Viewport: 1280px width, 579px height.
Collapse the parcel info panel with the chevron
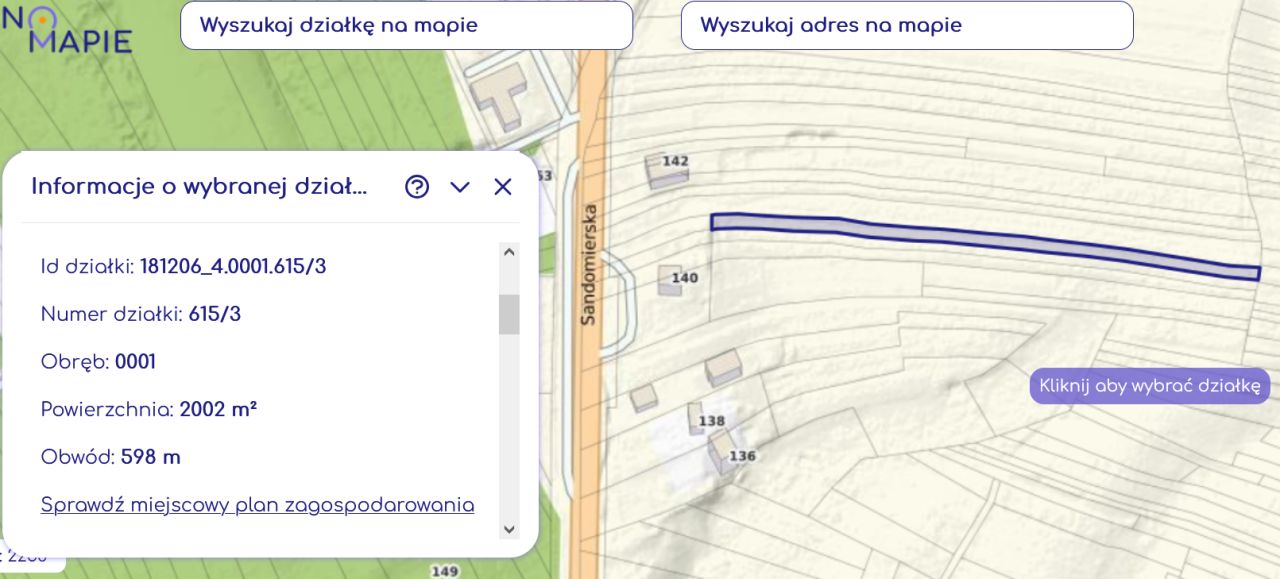coord(460,188)
